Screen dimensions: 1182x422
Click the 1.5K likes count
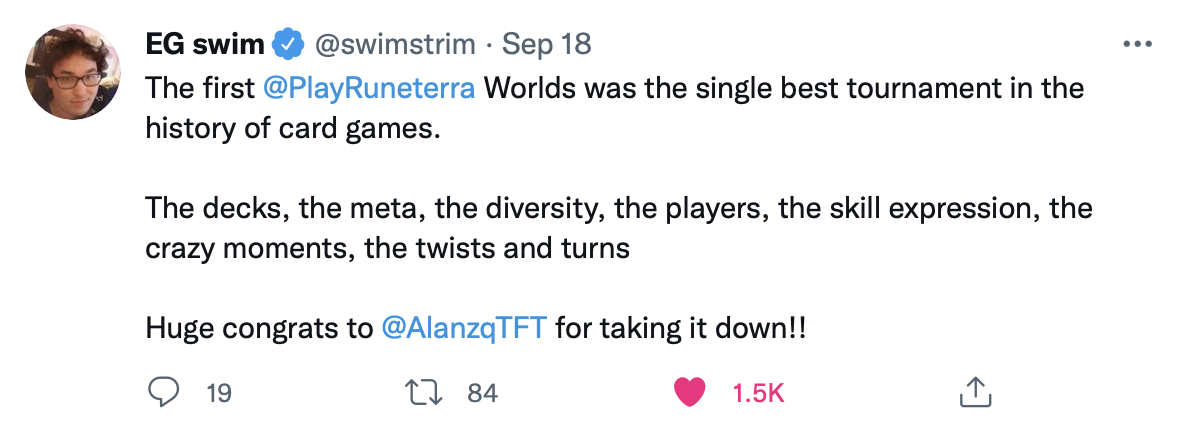tap(758, 394)
